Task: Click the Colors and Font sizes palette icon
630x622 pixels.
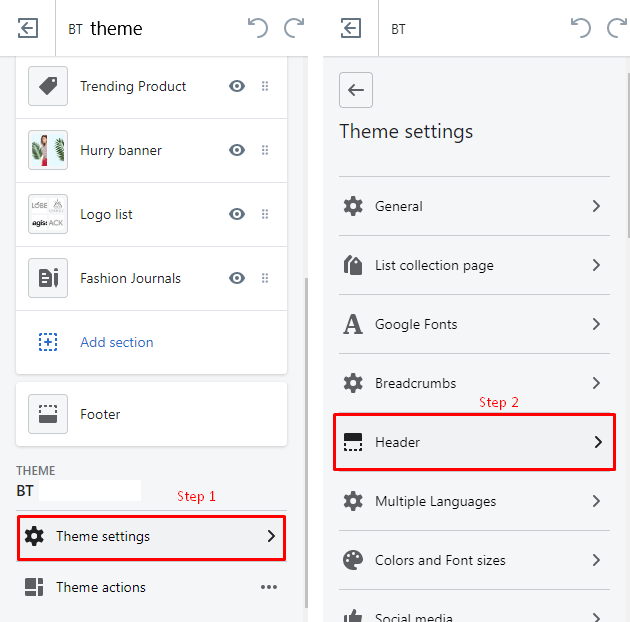Action: pos(353,560)
